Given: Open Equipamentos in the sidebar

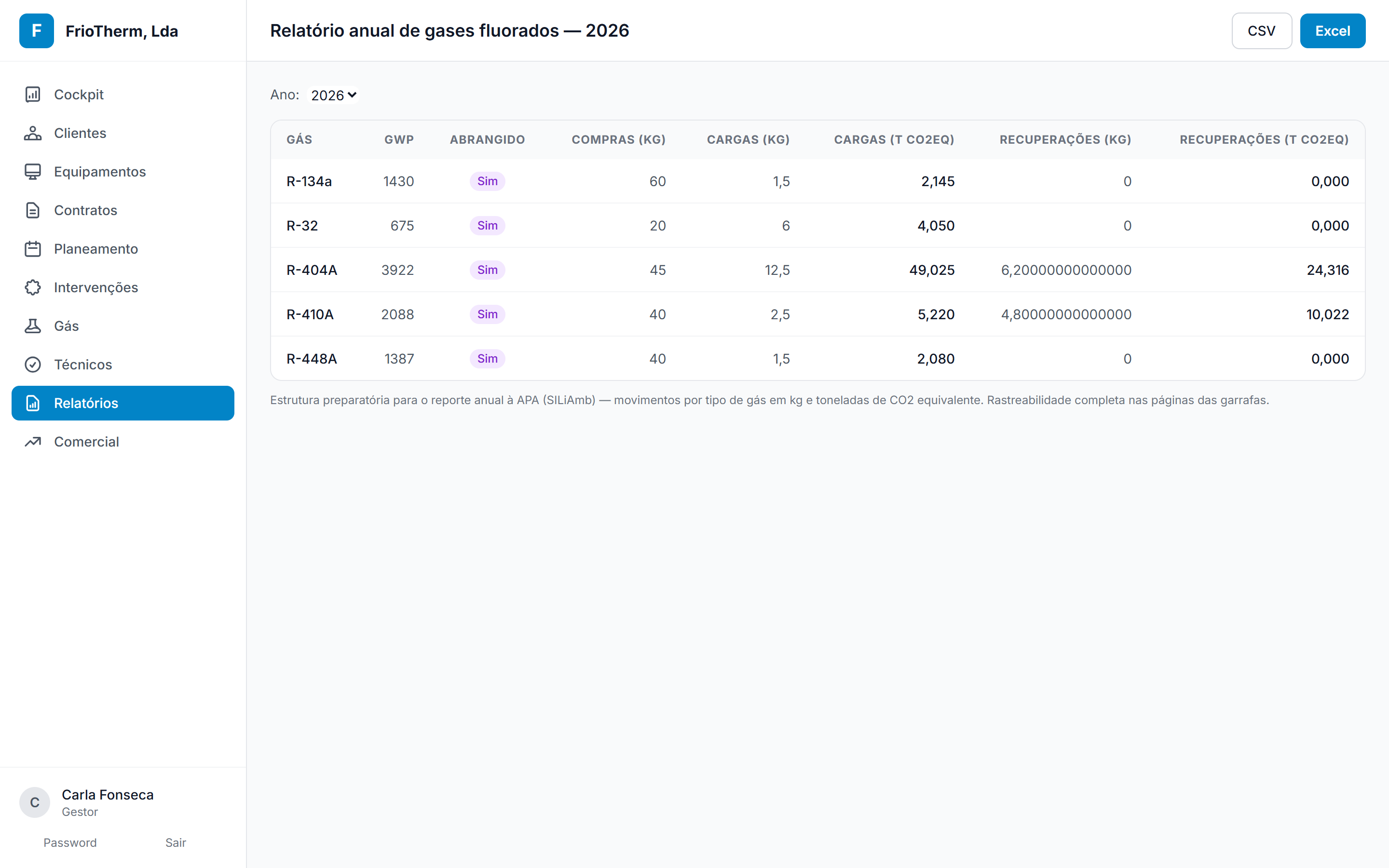Looking at the screenshot, I should [x=123, y=171].
